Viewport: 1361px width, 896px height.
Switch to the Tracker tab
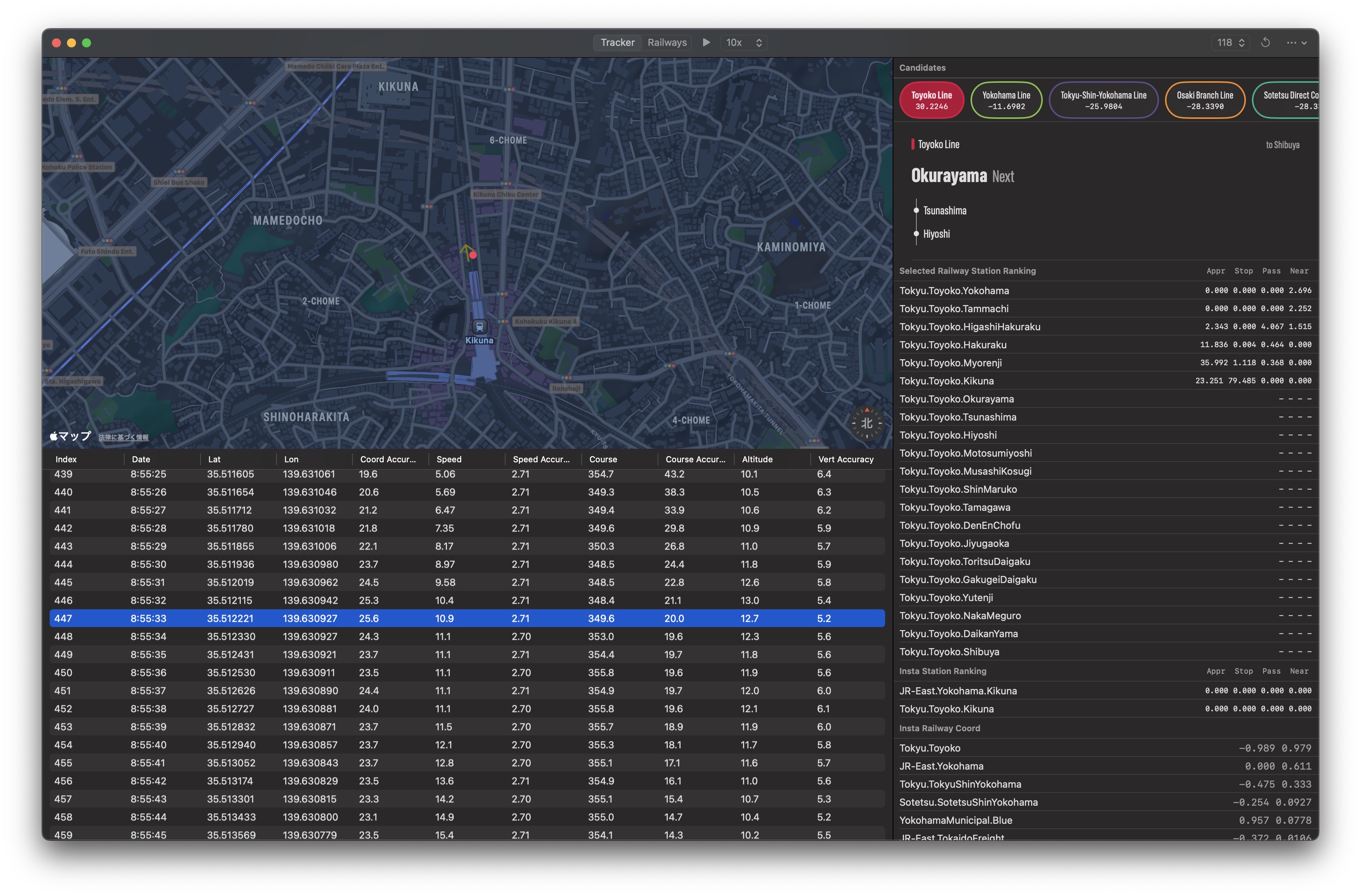click(x=617, y=42)
